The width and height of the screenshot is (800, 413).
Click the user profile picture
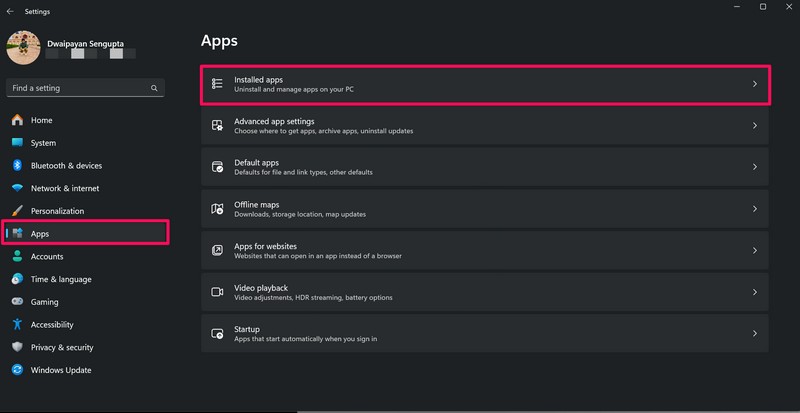[x=25, y=48]
